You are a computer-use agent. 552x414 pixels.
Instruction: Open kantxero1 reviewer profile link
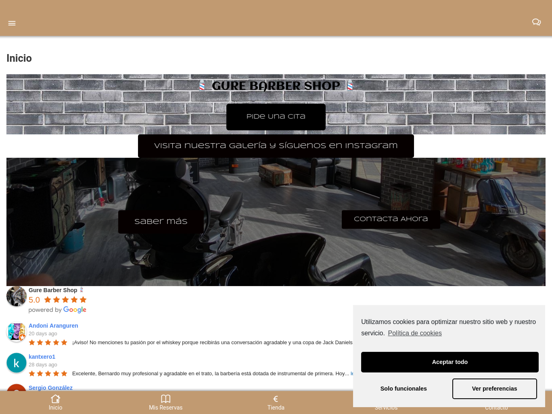click(x=42, y=357)
